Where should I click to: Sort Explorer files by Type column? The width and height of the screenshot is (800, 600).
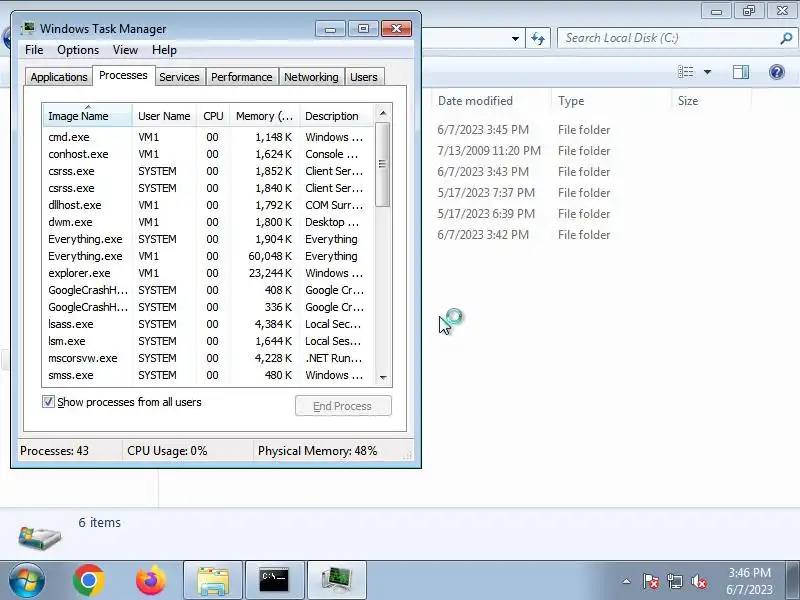611,101
